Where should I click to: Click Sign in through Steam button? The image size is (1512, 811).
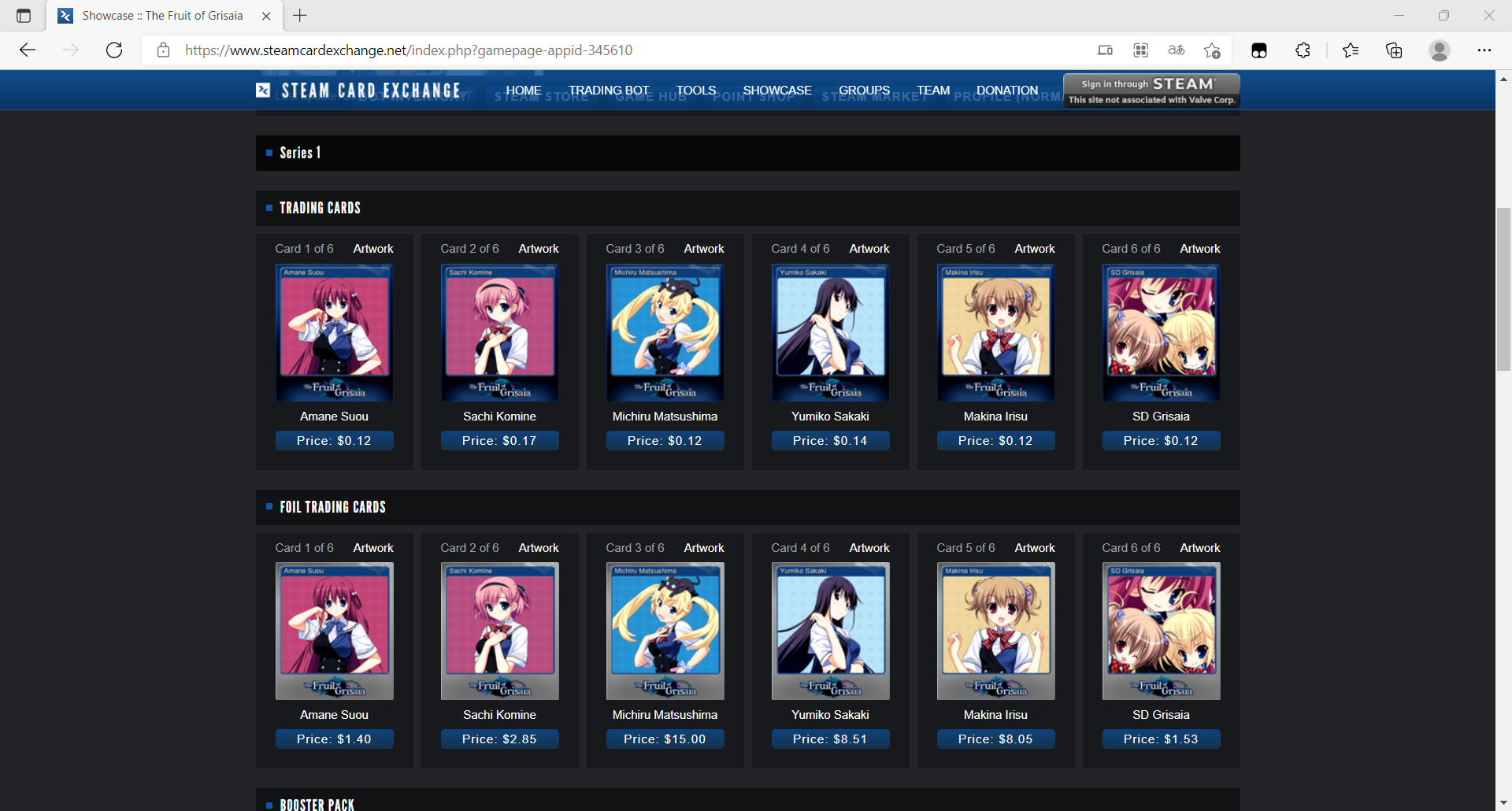[x=1151, y=91]
